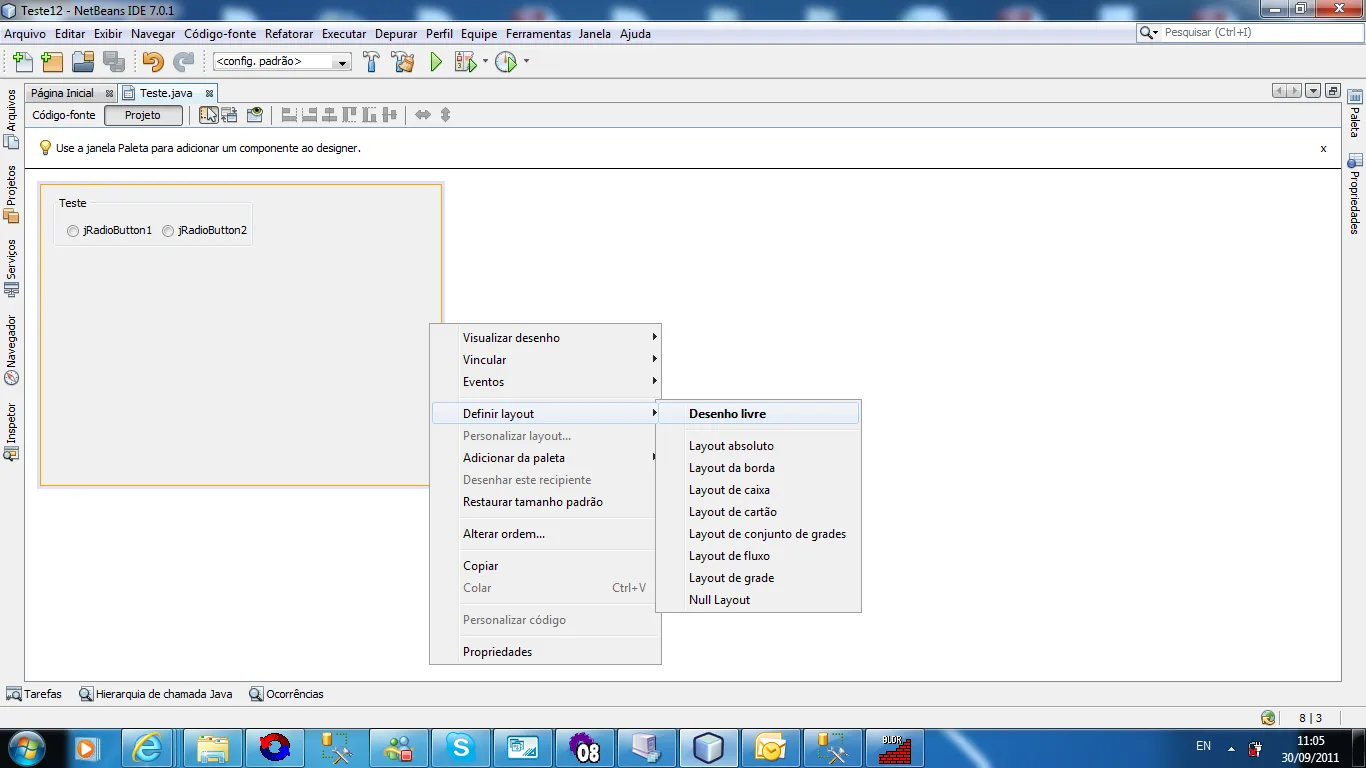Click the center horizontally icon
This screenshot has height=768, width=1366.
pyautogui.click(x=329, y=115)
